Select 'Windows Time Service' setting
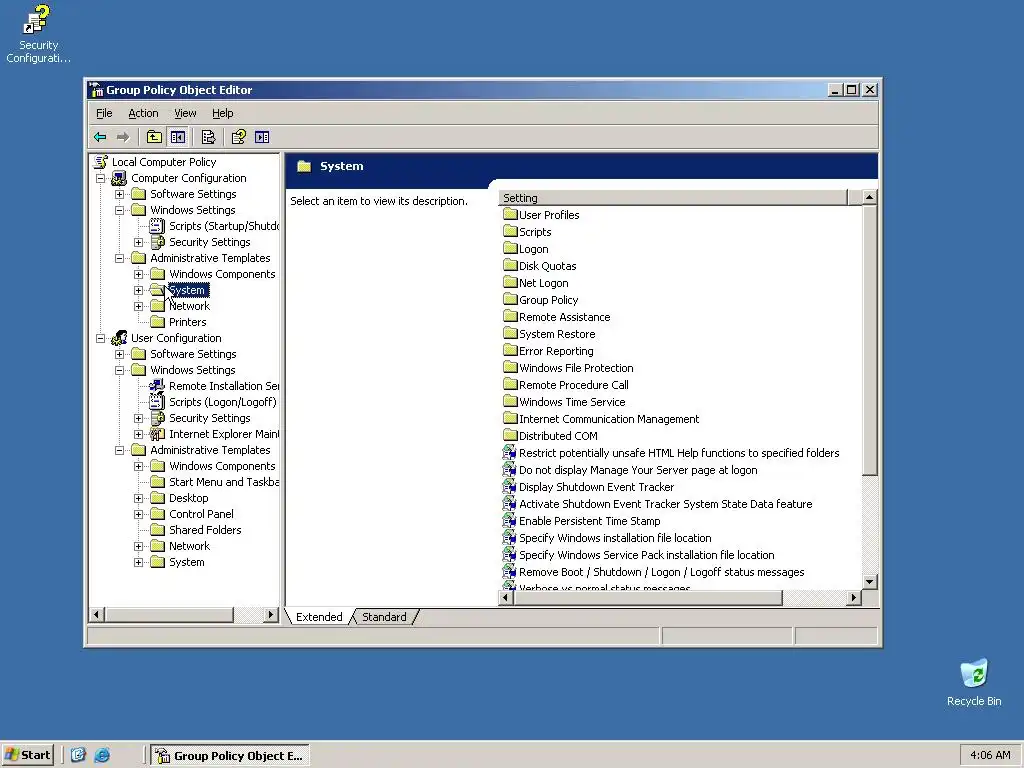 point(572,402)
